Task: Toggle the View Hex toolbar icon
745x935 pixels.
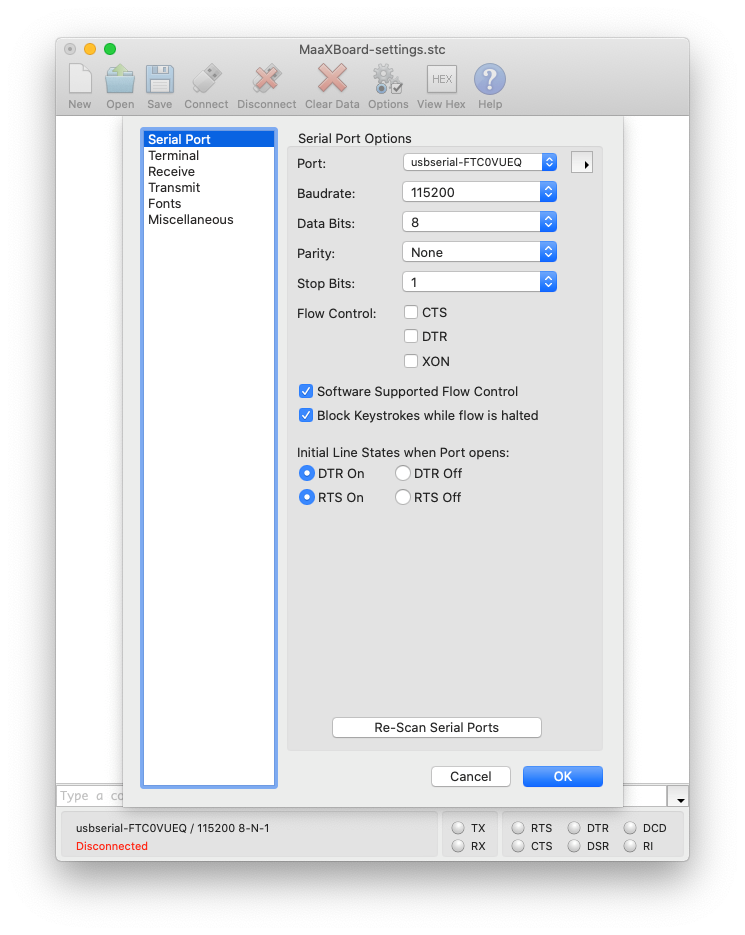Action: tap(441, 79)
